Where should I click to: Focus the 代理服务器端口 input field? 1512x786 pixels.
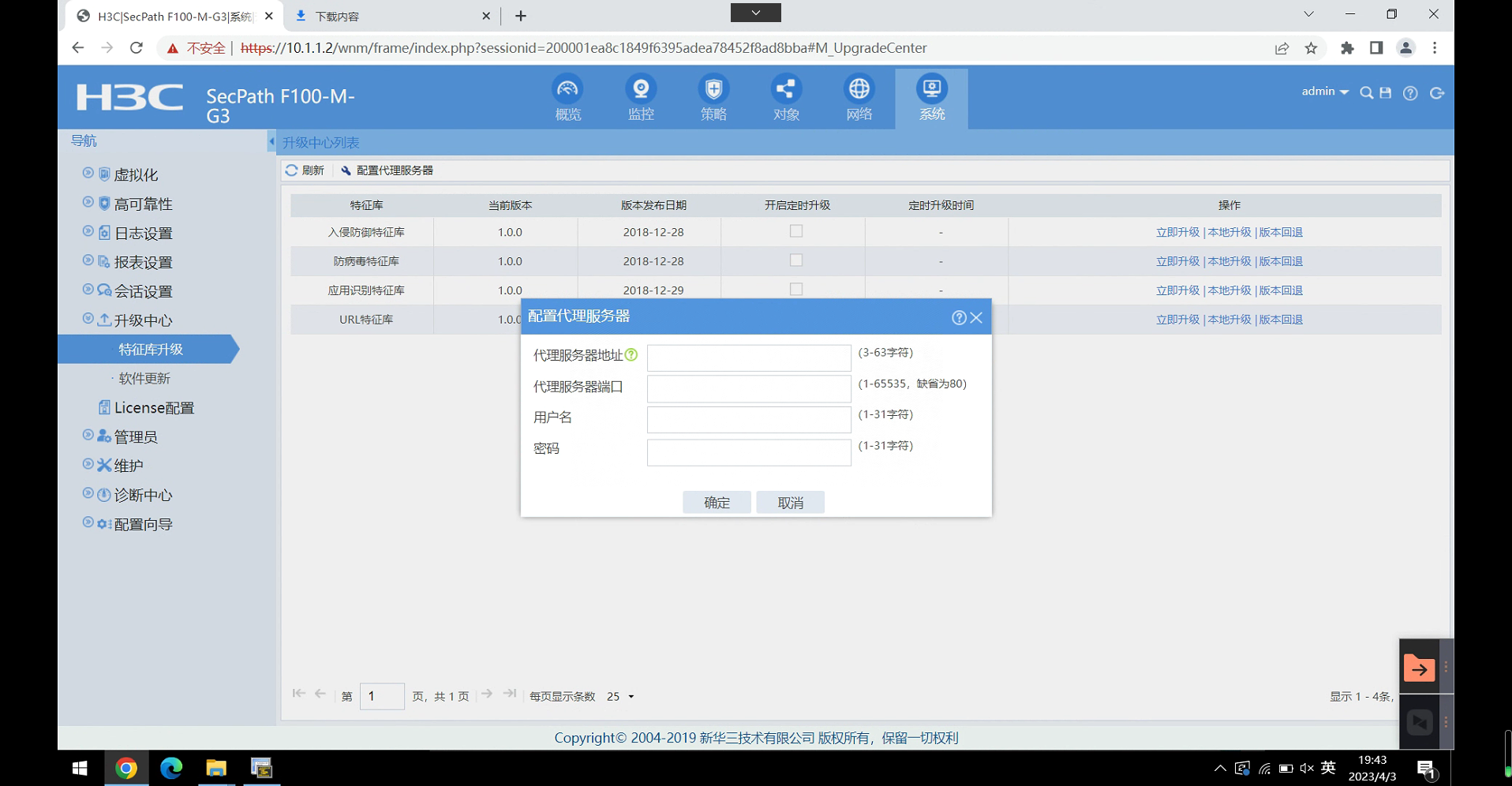click(x=749, y=388)
